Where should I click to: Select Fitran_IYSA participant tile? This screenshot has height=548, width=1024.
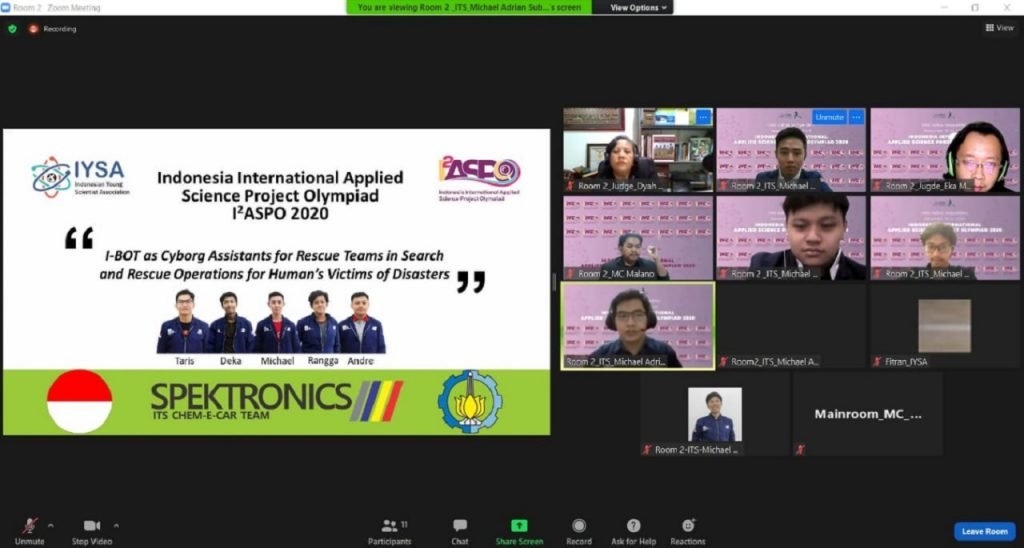944,326
